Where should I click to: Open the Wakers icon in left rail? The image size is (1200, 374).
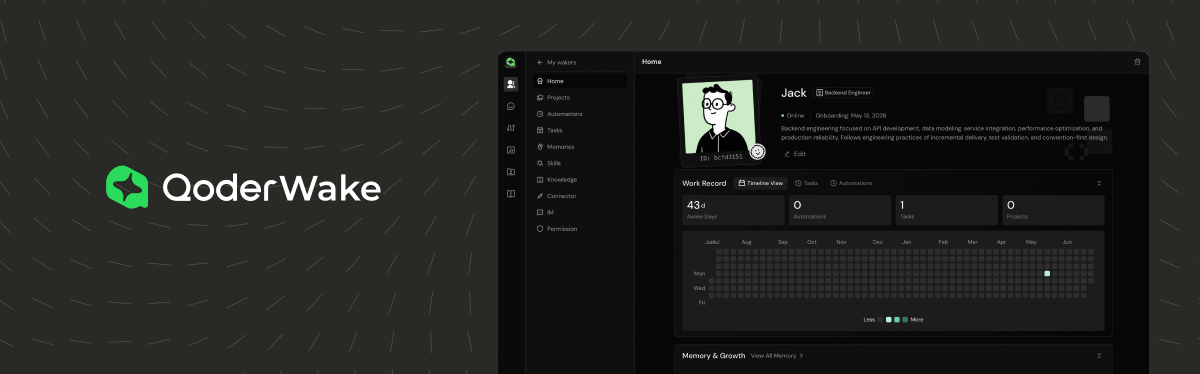point(511,84)
